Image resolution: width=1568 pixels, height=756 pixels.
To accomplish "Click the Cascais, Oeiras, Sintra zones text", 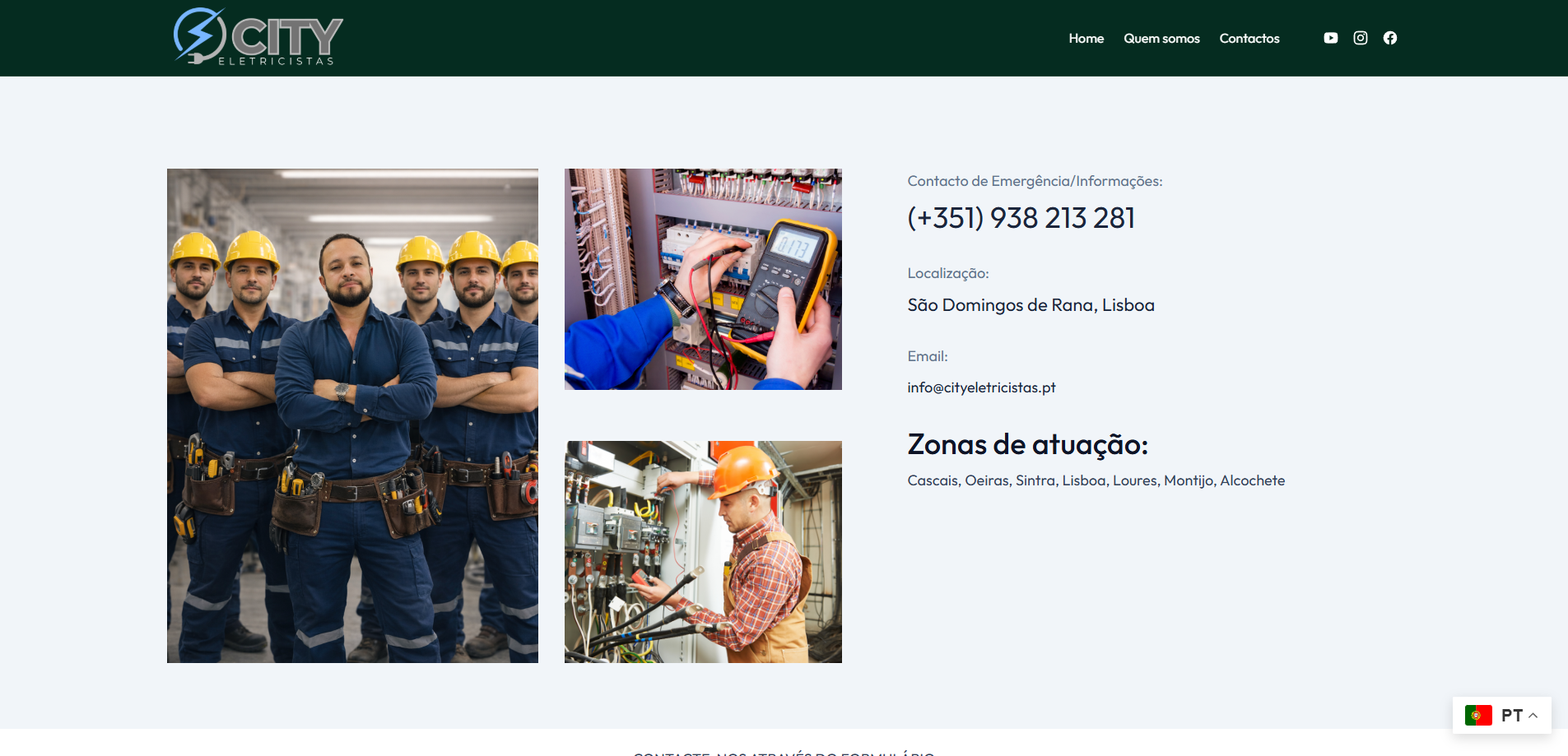I will pos(1096,480).
